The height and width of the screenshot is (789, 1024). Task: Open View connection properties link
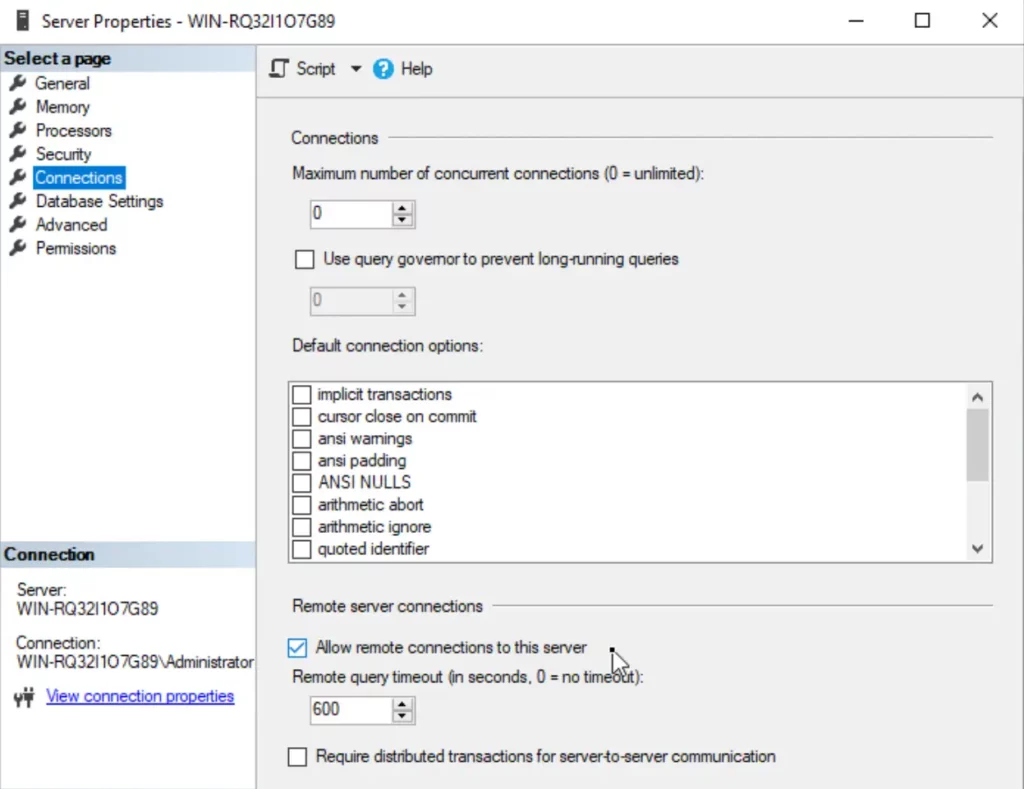point(140,696)
